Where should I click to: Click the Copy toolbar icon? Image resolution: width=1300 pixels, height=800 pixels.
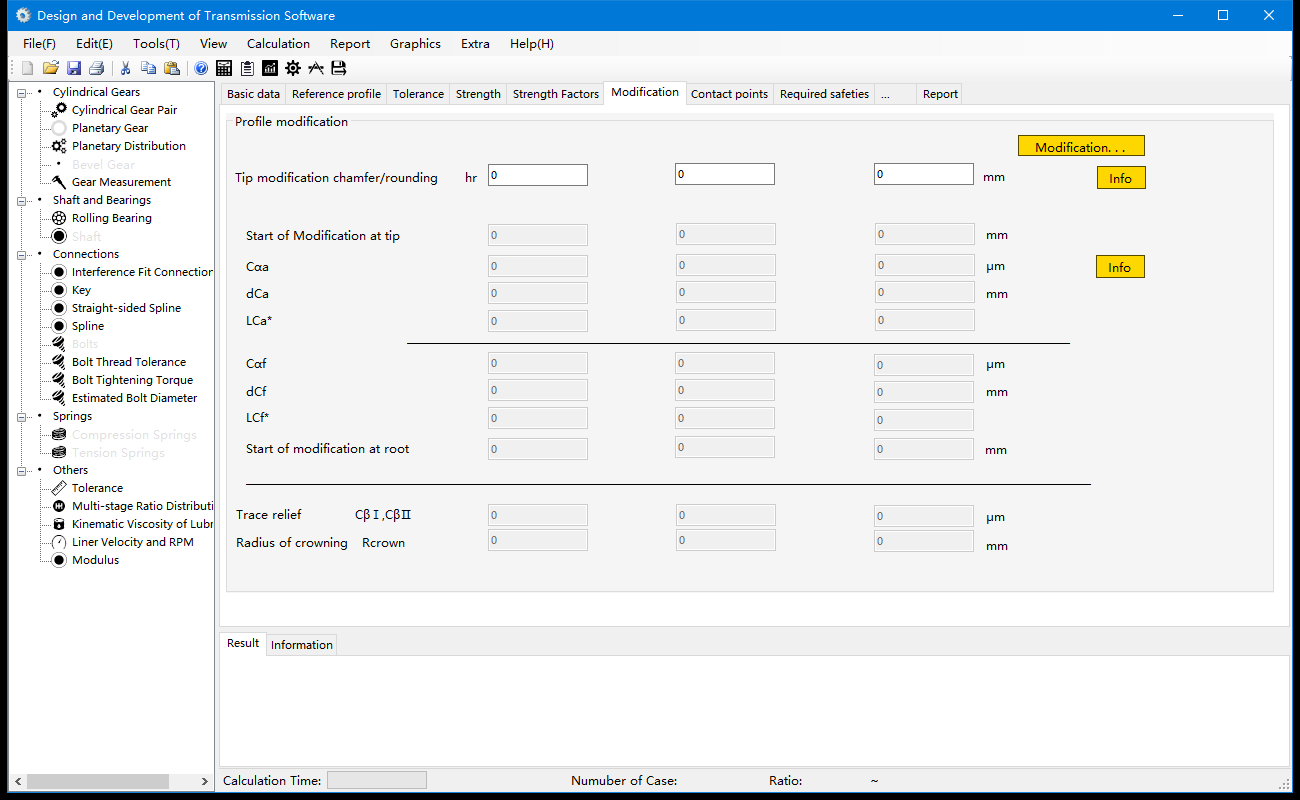148,68
